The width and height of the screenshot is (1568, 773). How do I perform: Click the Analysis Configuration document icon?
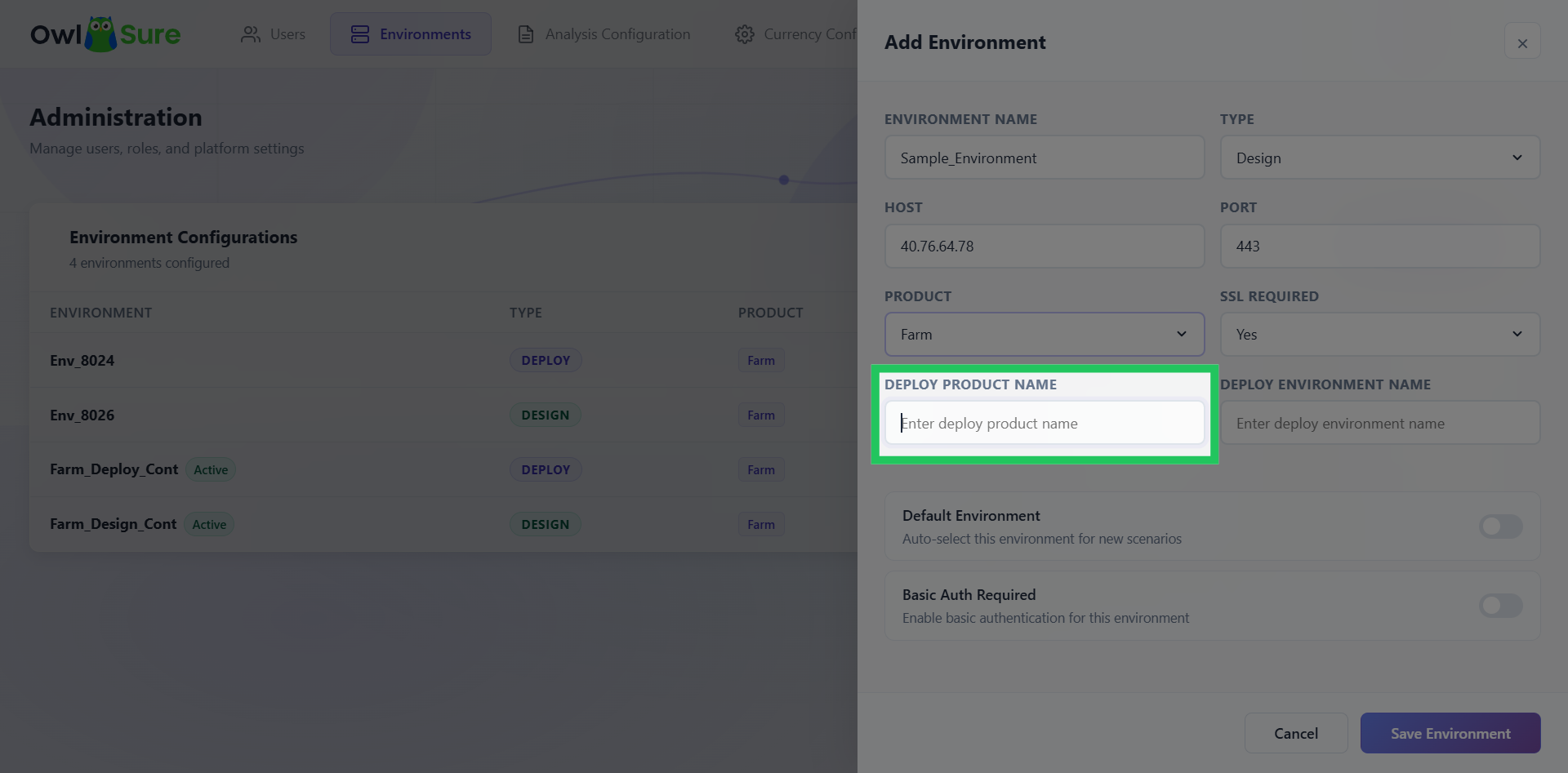(526, 34)
